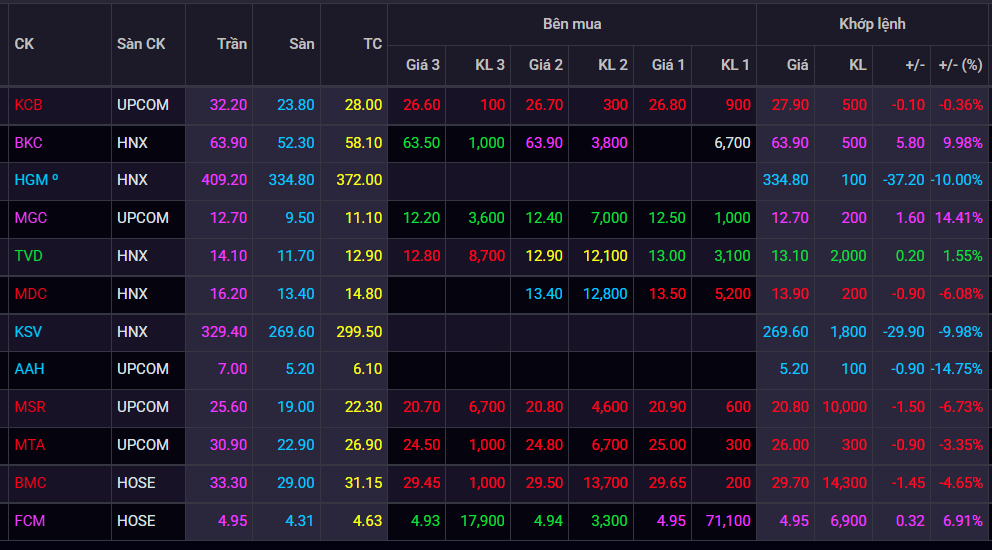
Task: Sort by the Sàn CK column header
Action: pyautogui.click(x=141, y=44)
